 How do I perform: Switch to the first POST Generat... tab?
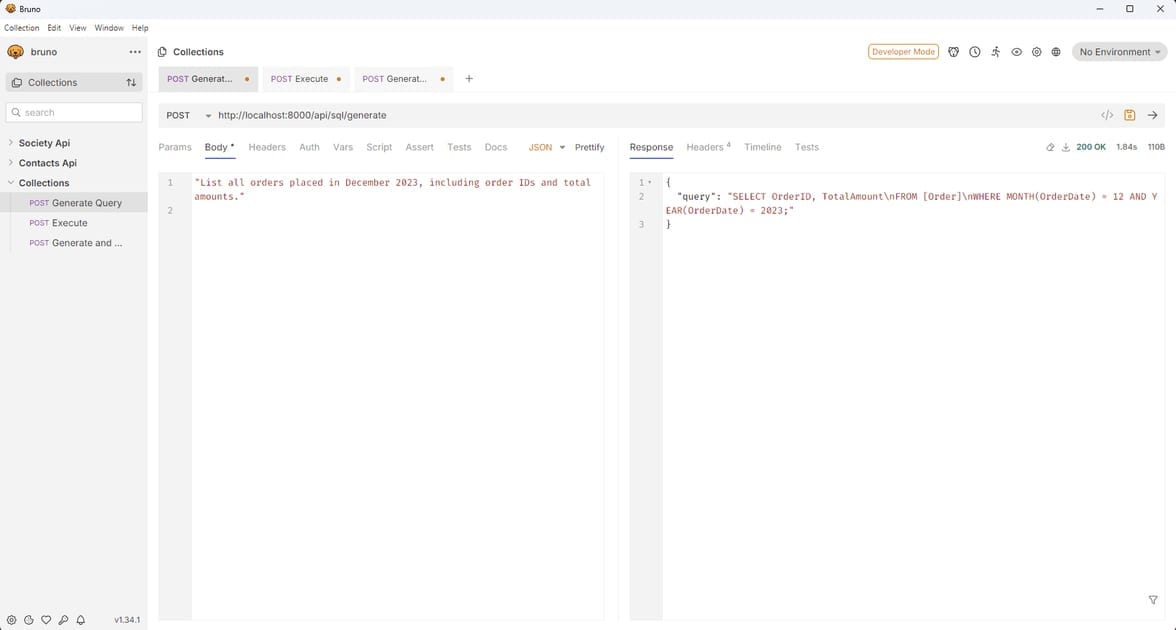pyautogui.click(x=208, y=79)
